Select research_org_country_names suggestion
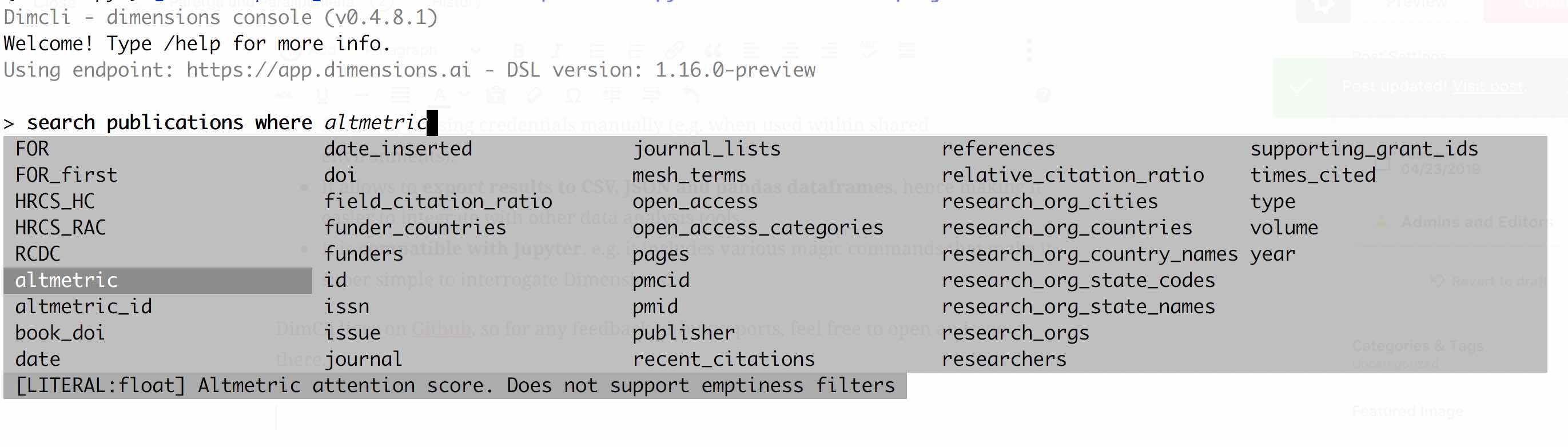The image size is (1568, 447). (x=1089, y=254)
